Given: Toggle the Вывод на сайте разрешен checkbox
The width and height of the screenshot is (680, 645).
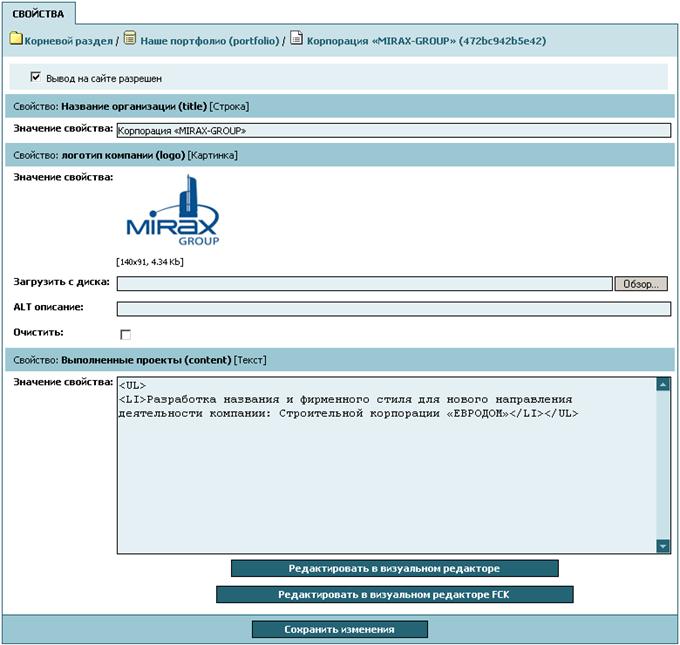Looking at the screenshot, I should coord(36,77).
